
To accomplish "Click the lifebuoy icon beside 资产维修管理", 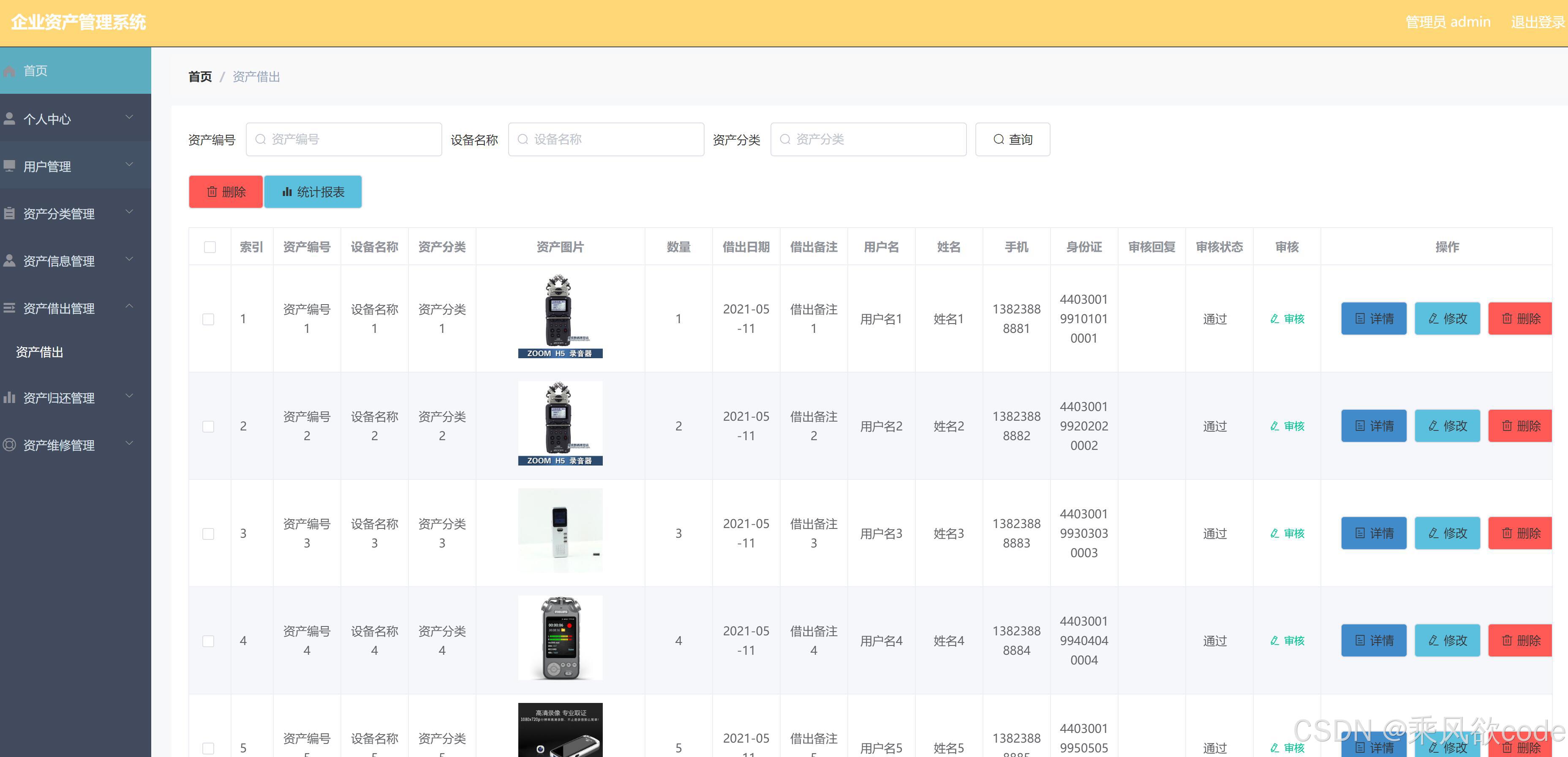I will click(9, 445).
